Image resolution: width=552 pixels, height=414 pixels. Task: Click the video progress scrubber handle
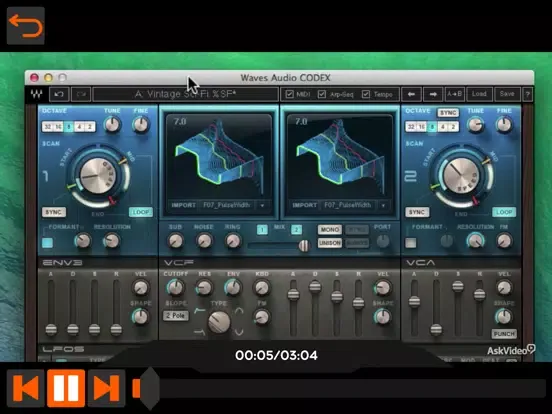[x=150, y=388]
